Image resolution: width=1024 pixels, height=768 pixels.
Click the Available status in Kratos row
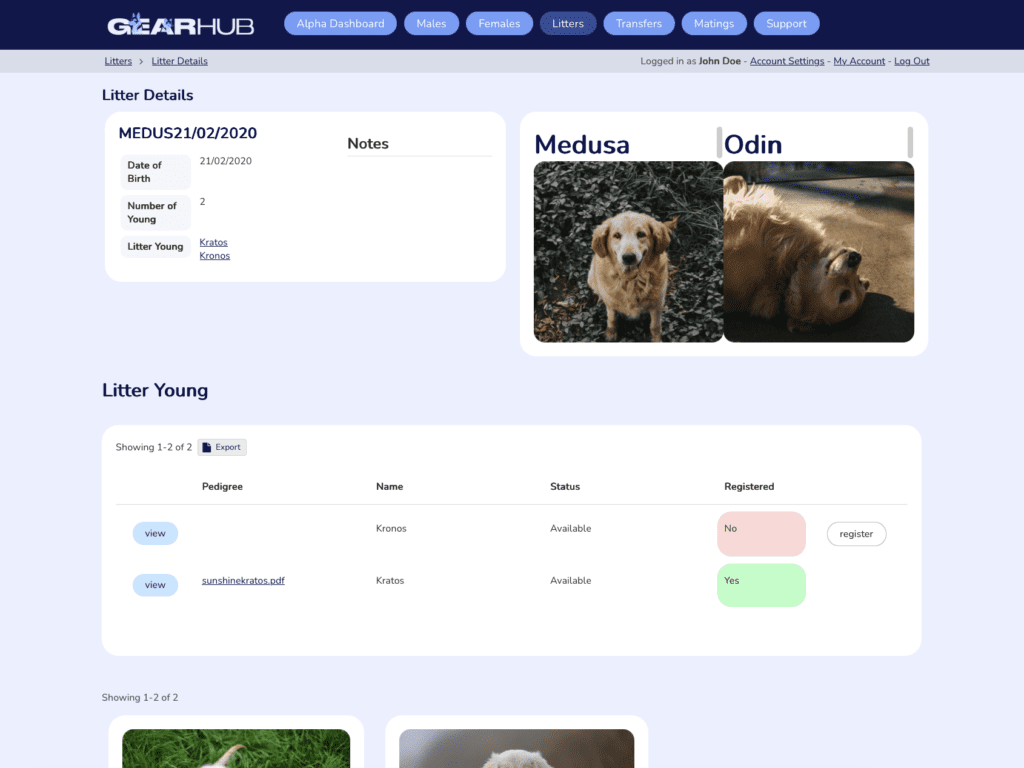point(570,581)
